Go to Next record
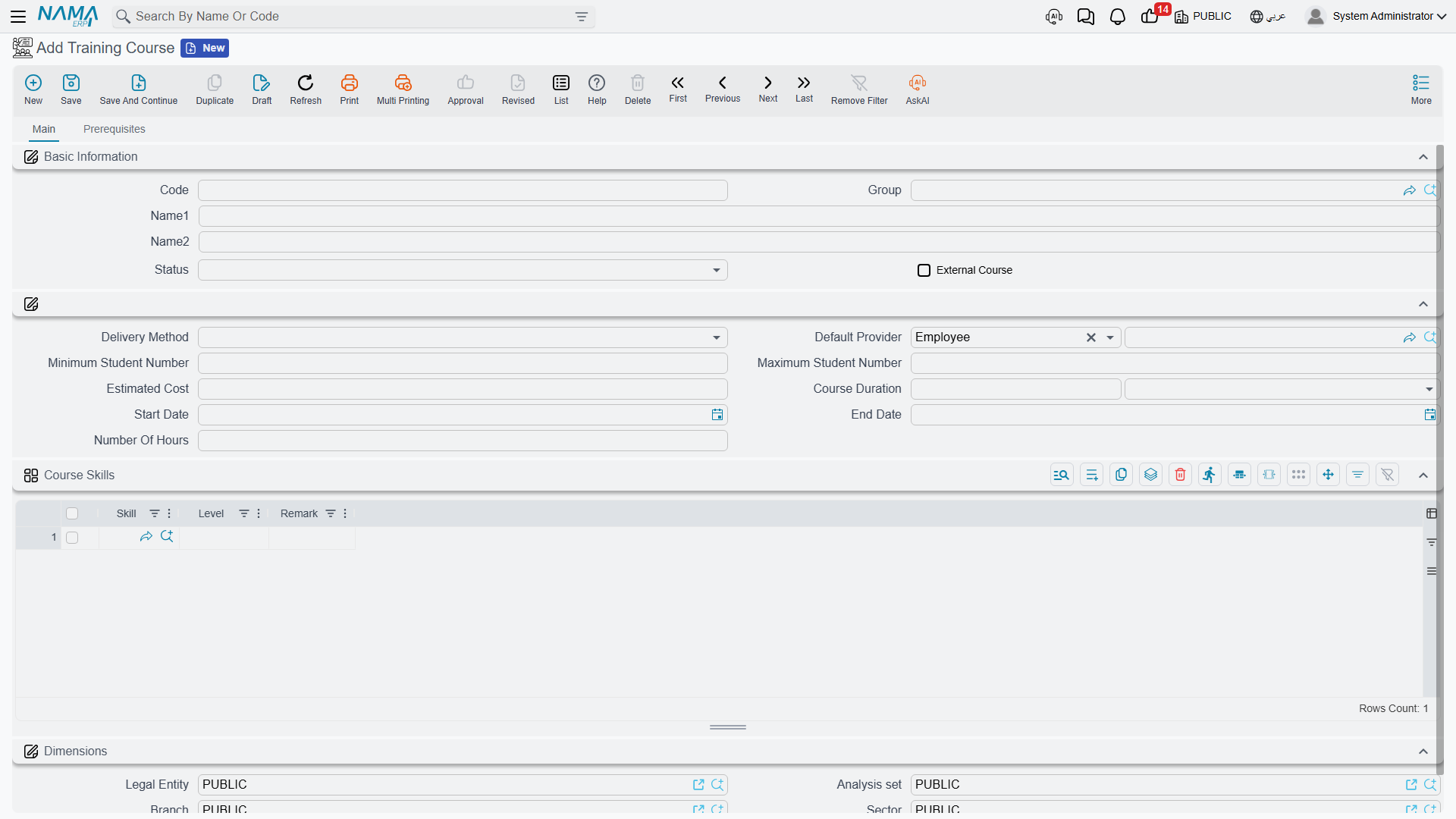This screenshot has width=1456, height=819. click(x=768, y=89)
